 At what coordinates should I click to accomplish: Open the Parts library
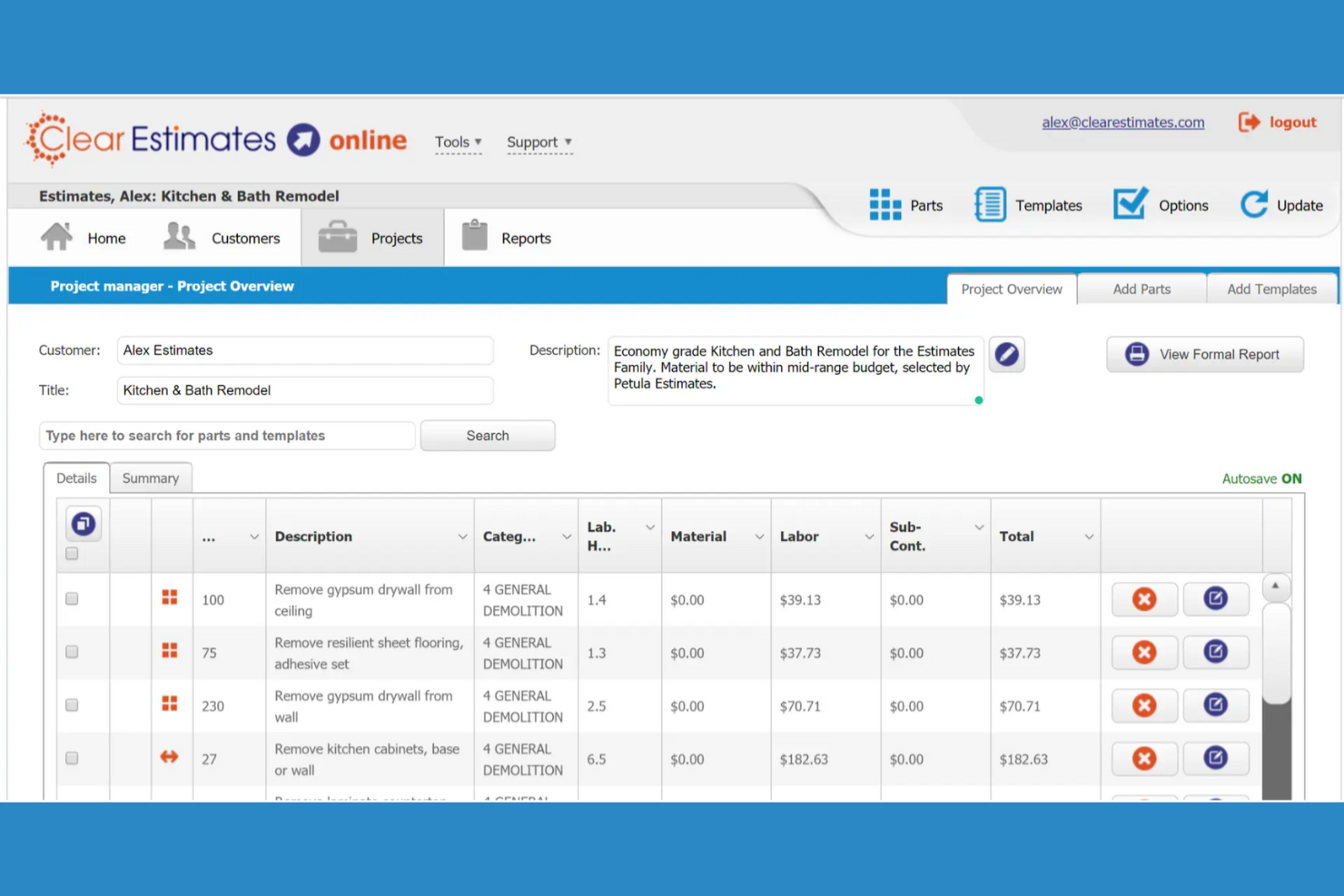click(905, 205)
